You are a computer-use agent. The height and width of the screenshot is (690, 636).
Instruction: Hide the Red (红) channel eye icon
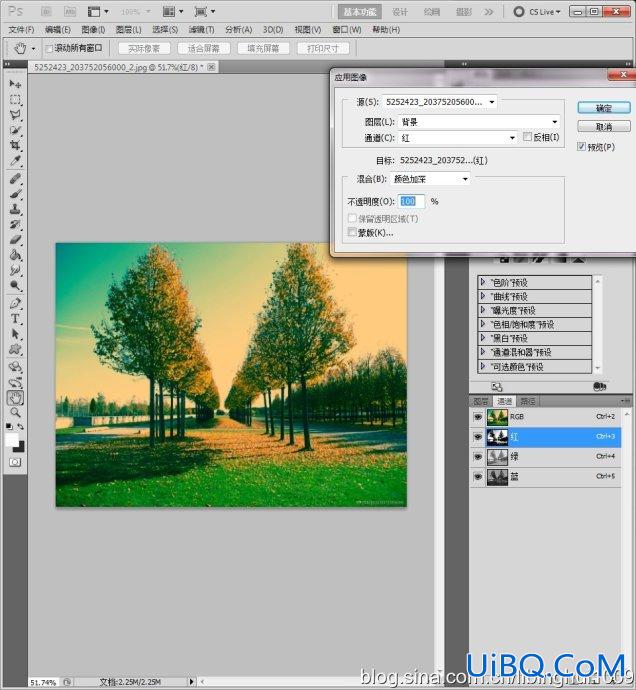[x=478, y=437]
